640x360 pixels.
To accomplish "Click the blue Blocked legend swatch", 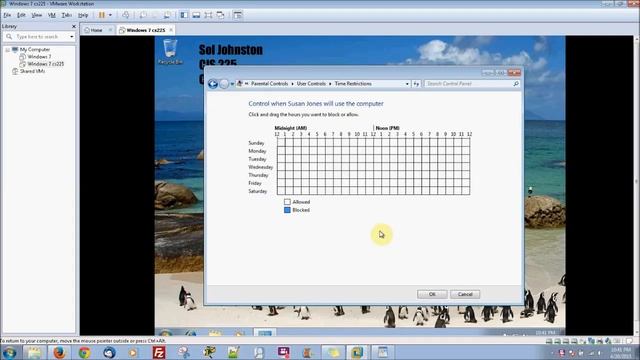I will (x=287, y=210).
